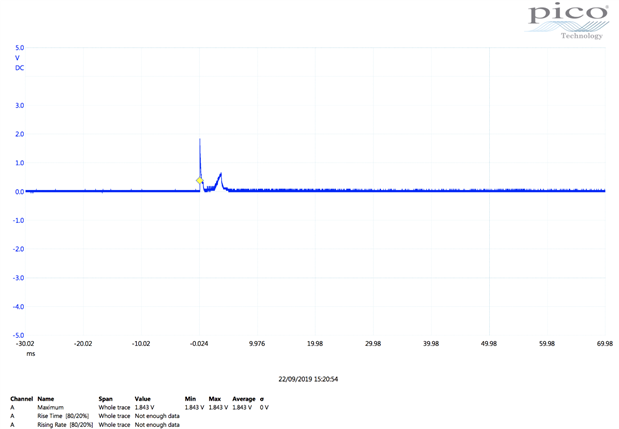Click the second smaller waveform pulse peak
Image resolution: width=619 pixels, height=429 pixels.
click(221, 174)
